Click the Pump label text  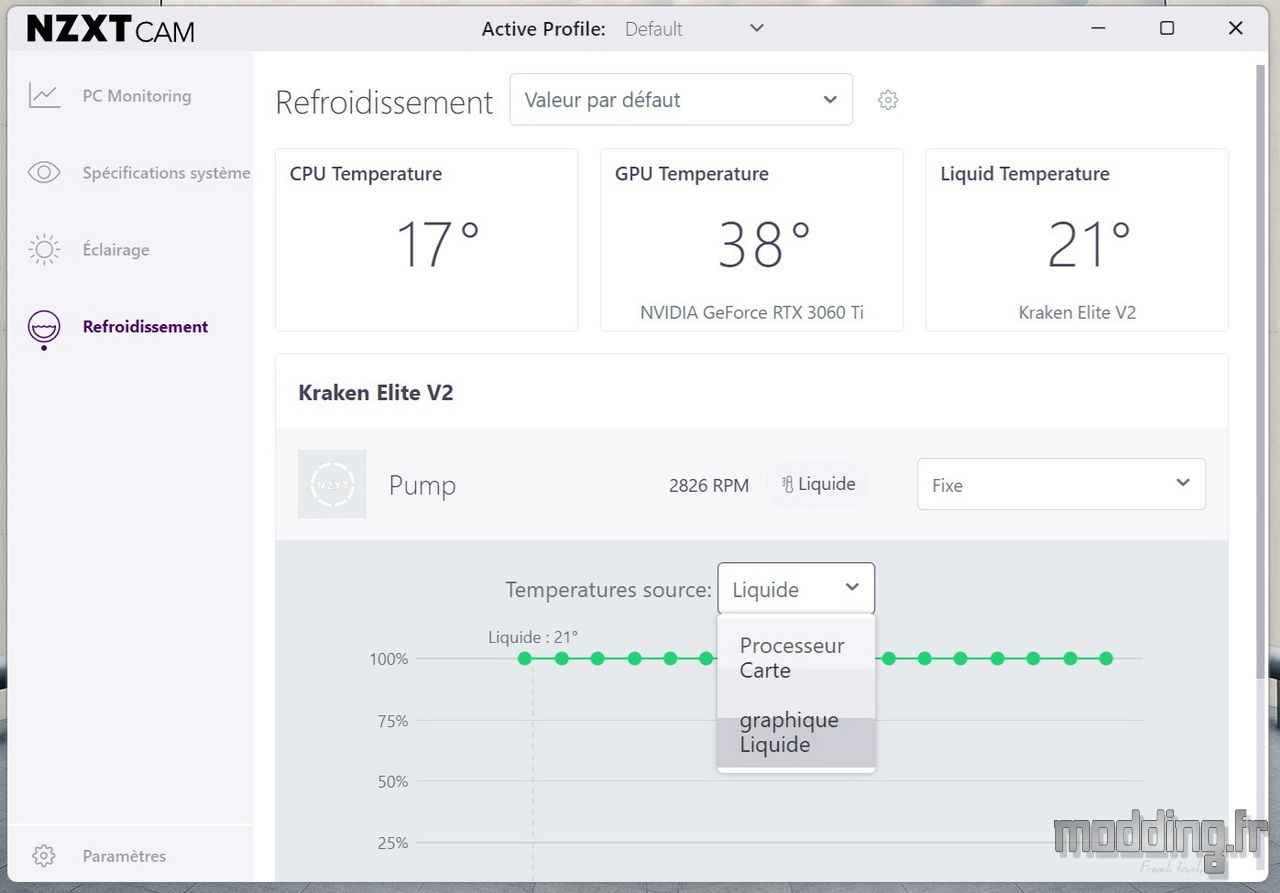point(422,485)
